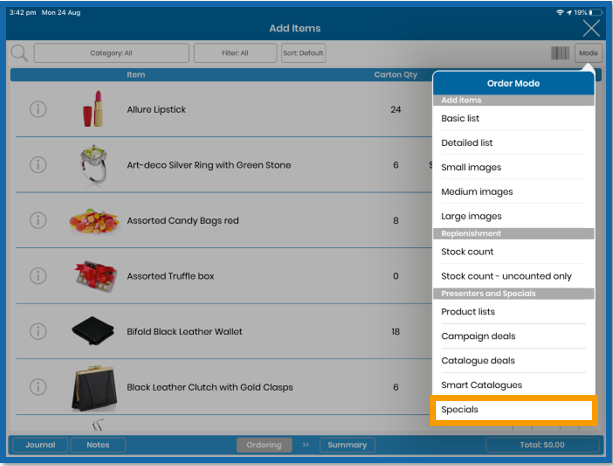Tap the Wi-Fi status icon
This screenshot has height=466, width=613.
click(x=560, y=13)
